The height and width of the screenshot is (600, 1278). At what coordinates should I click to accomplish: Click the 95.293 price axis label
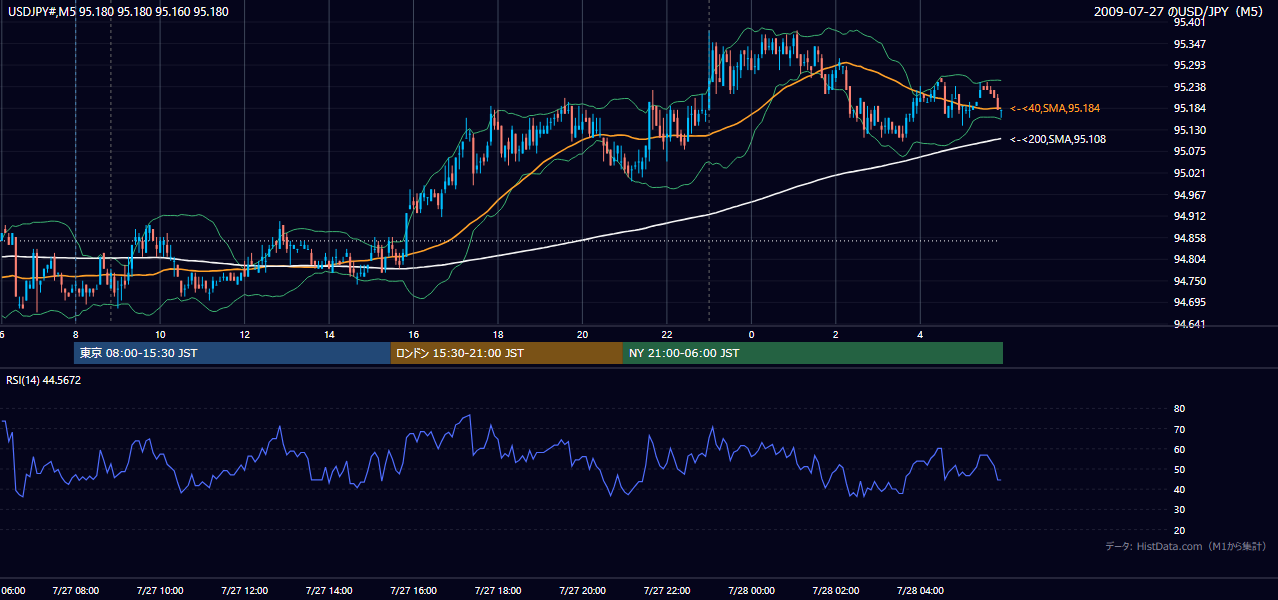pos(1191,66)
